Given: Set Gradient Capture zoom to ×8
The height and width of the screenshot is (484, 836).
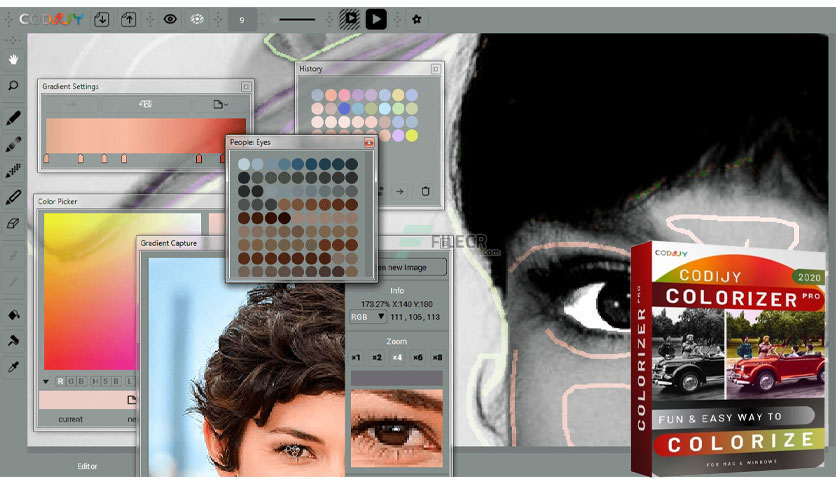Looking at the screenshot, I should click(438, 358).
